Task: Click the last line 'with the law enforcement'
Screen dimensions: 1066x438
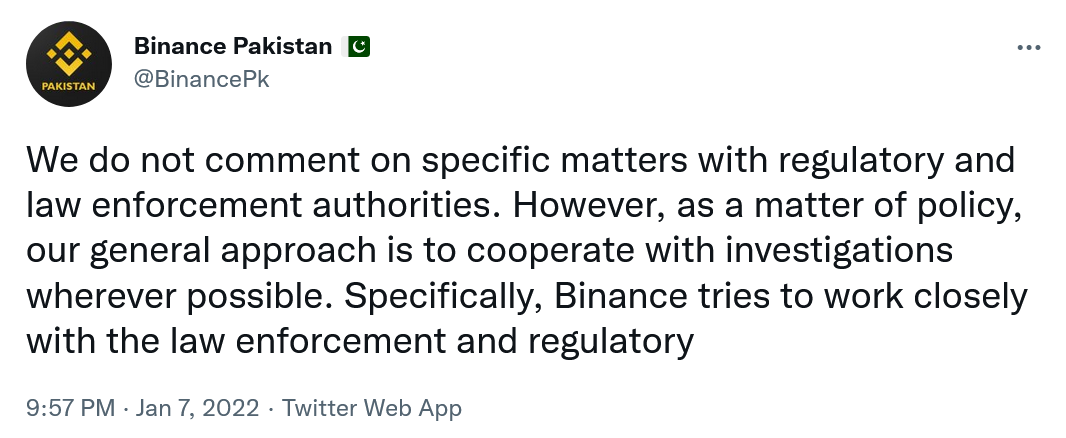Action: click(359, 342)
